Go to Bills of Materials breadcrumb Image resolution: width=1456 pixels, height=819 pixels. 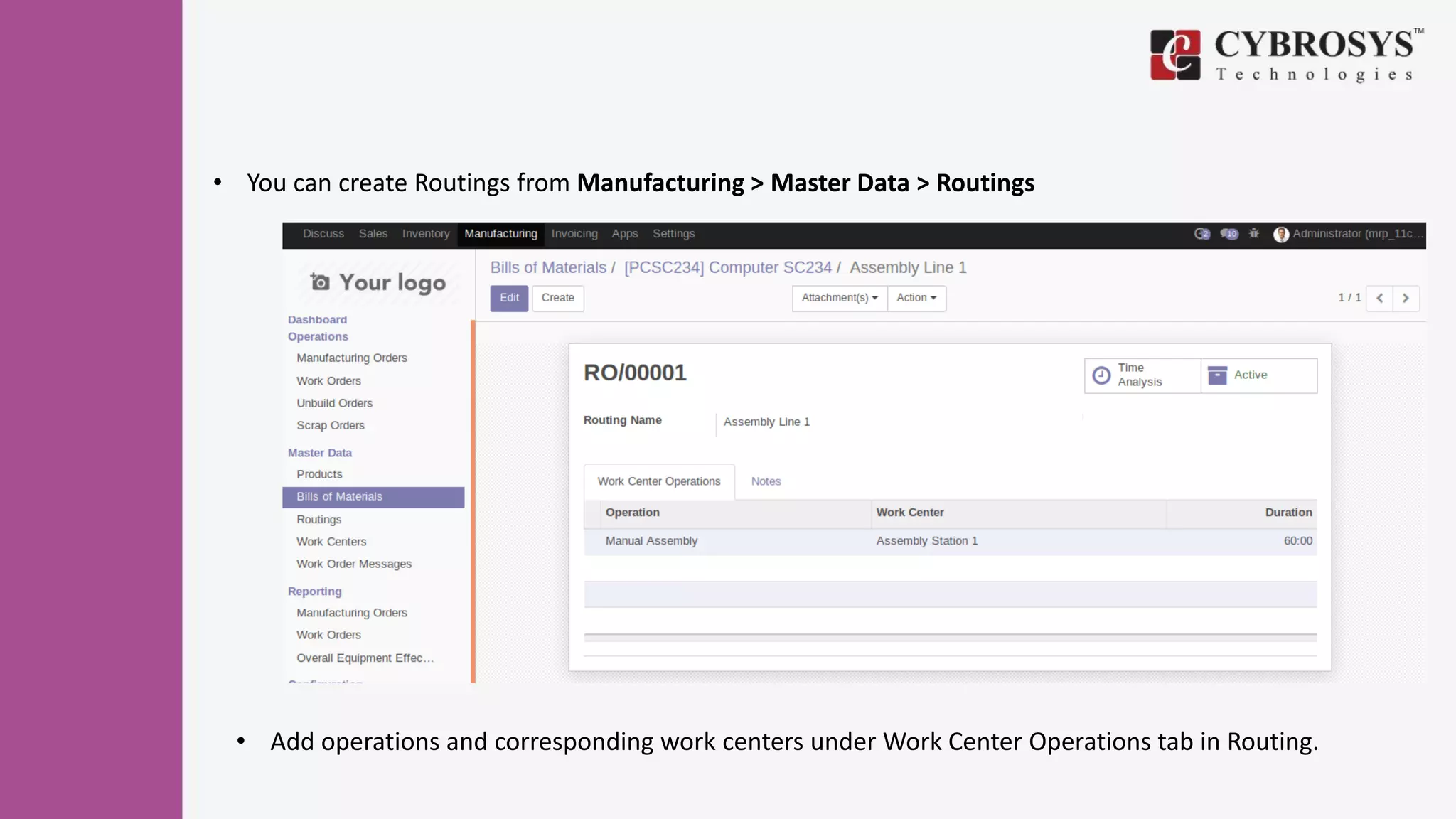pyautogui.click(x=548, y=267)
